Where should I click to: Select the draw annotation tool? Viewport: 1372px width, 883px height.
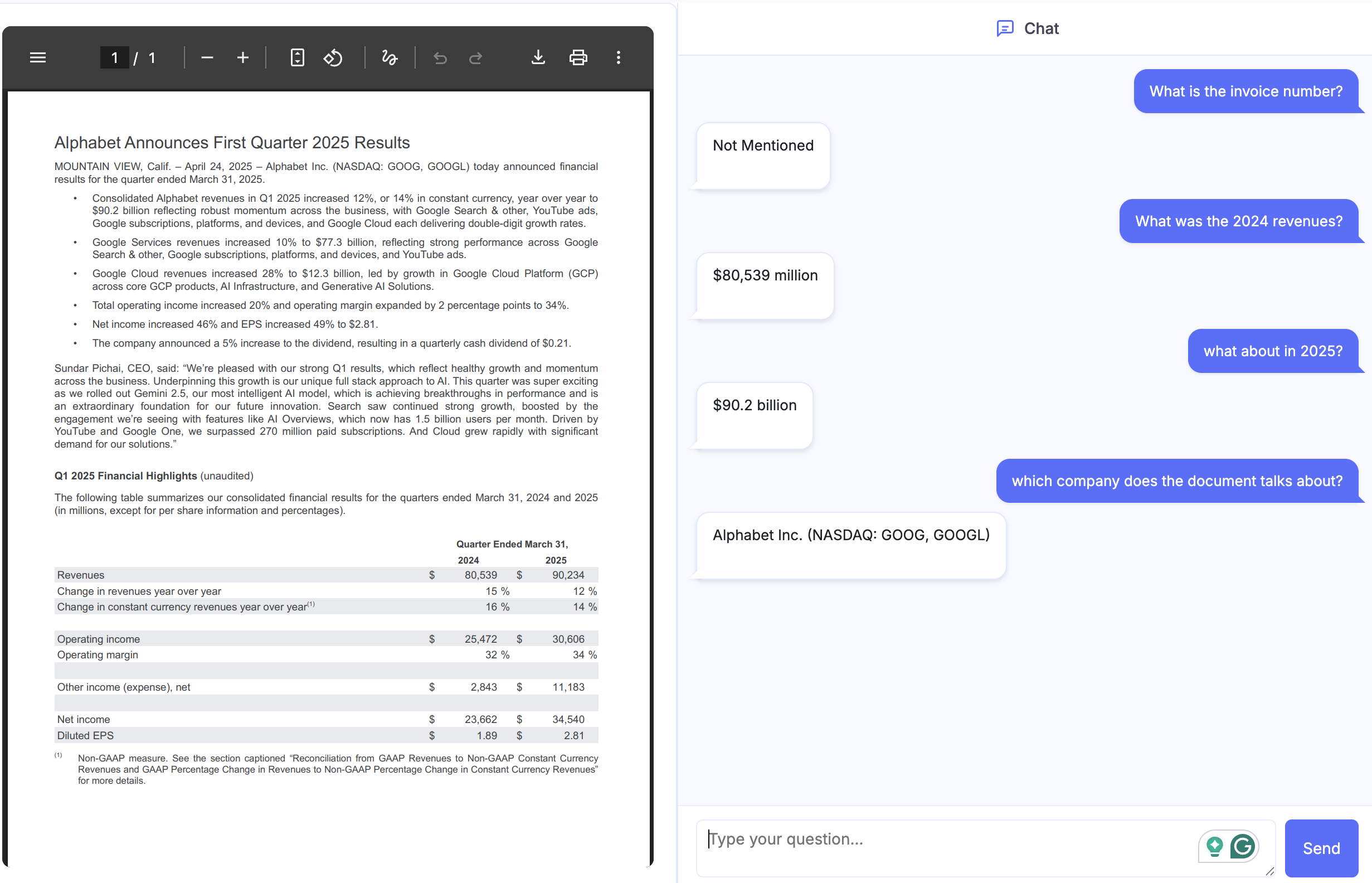pyautogui.click(x=389, y=57)
